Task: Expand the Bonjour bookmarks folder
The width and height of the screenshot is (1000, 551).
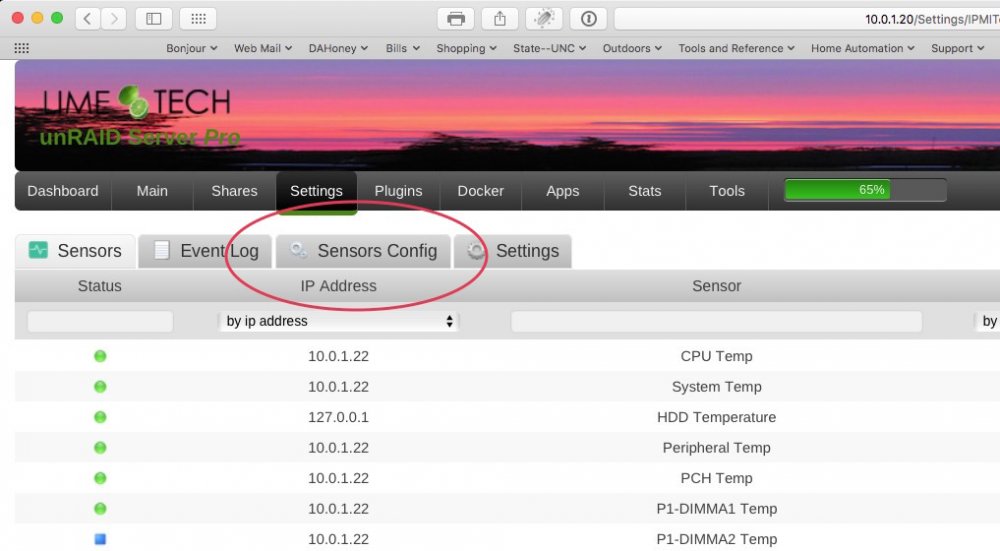Action: tap(191, 48)
